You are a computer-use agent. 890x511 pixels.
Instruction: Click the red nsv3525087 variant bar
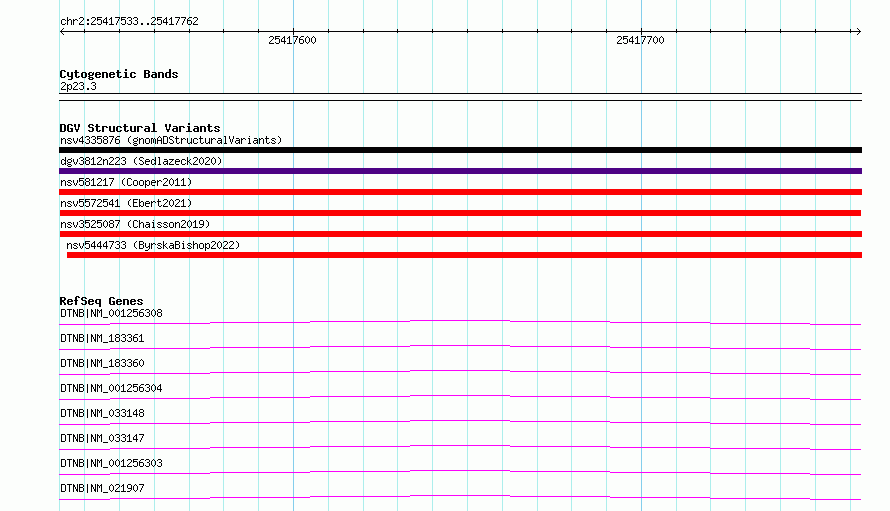point(460,234)
